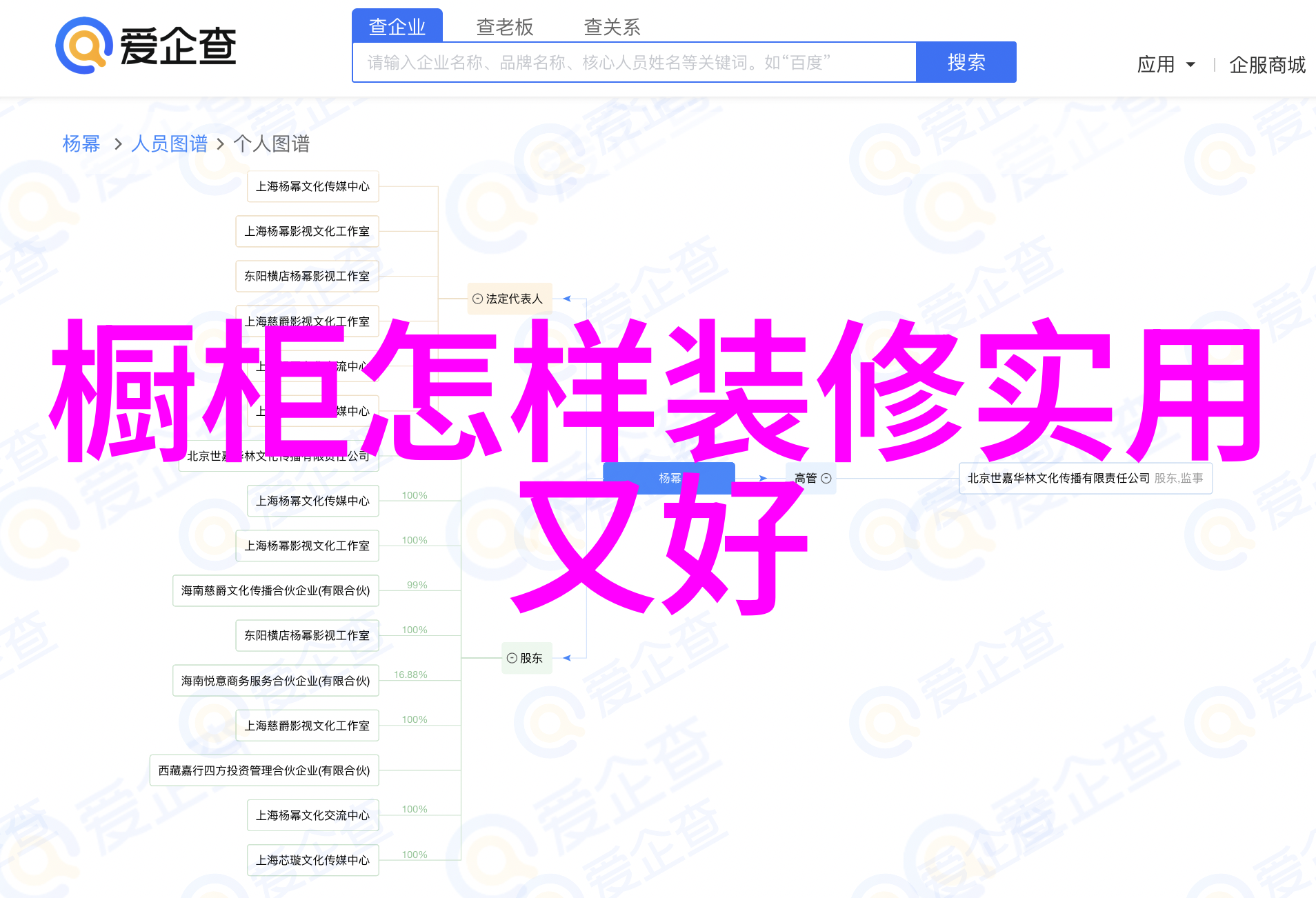Open 上海杨幂文化传媒中心 under 法定代表人 branch
Screen dimensions: 1316x898
click(x=313, y=186)
